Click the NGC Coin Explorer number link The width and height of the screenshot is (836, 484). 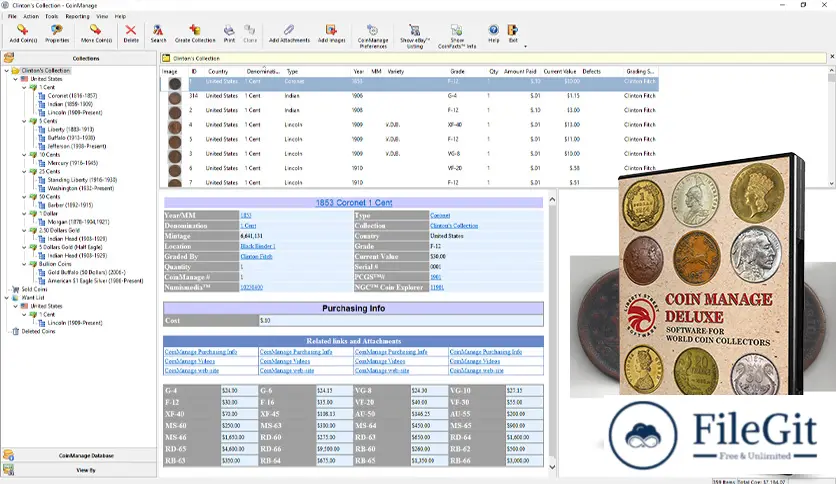pyautogui.click(x=437, y=287)
